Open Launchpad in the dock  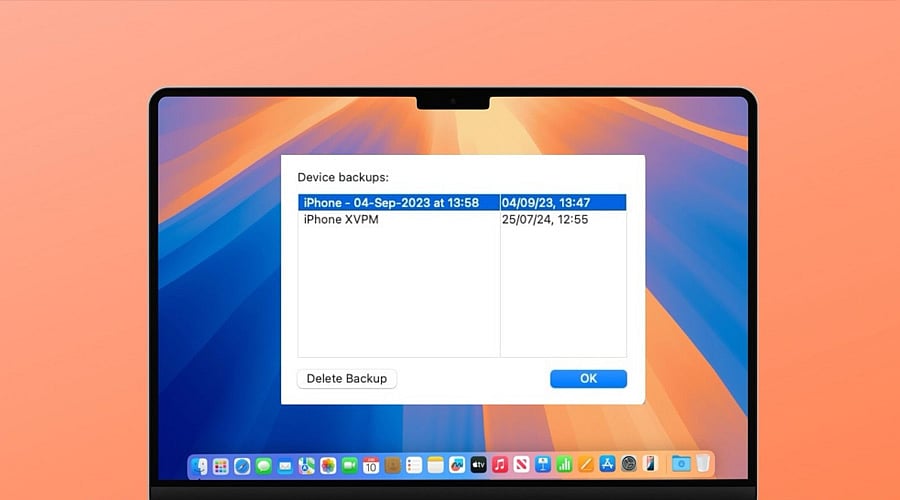[x=220, y=466]
